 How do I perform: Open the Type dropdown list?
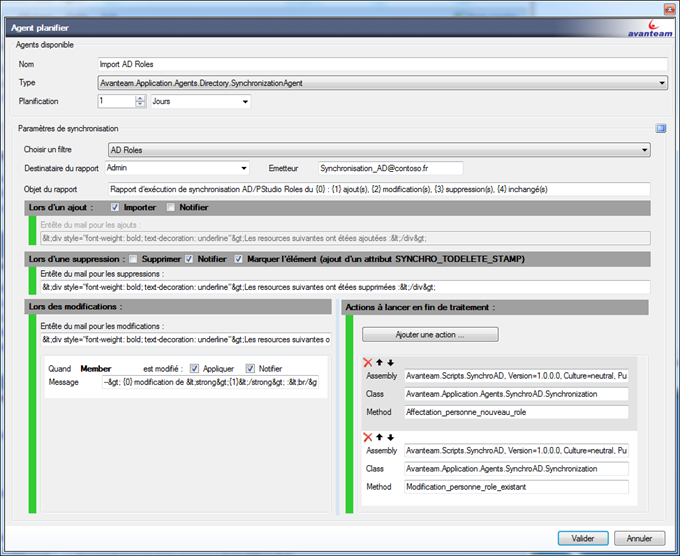(x=661, y=83)
